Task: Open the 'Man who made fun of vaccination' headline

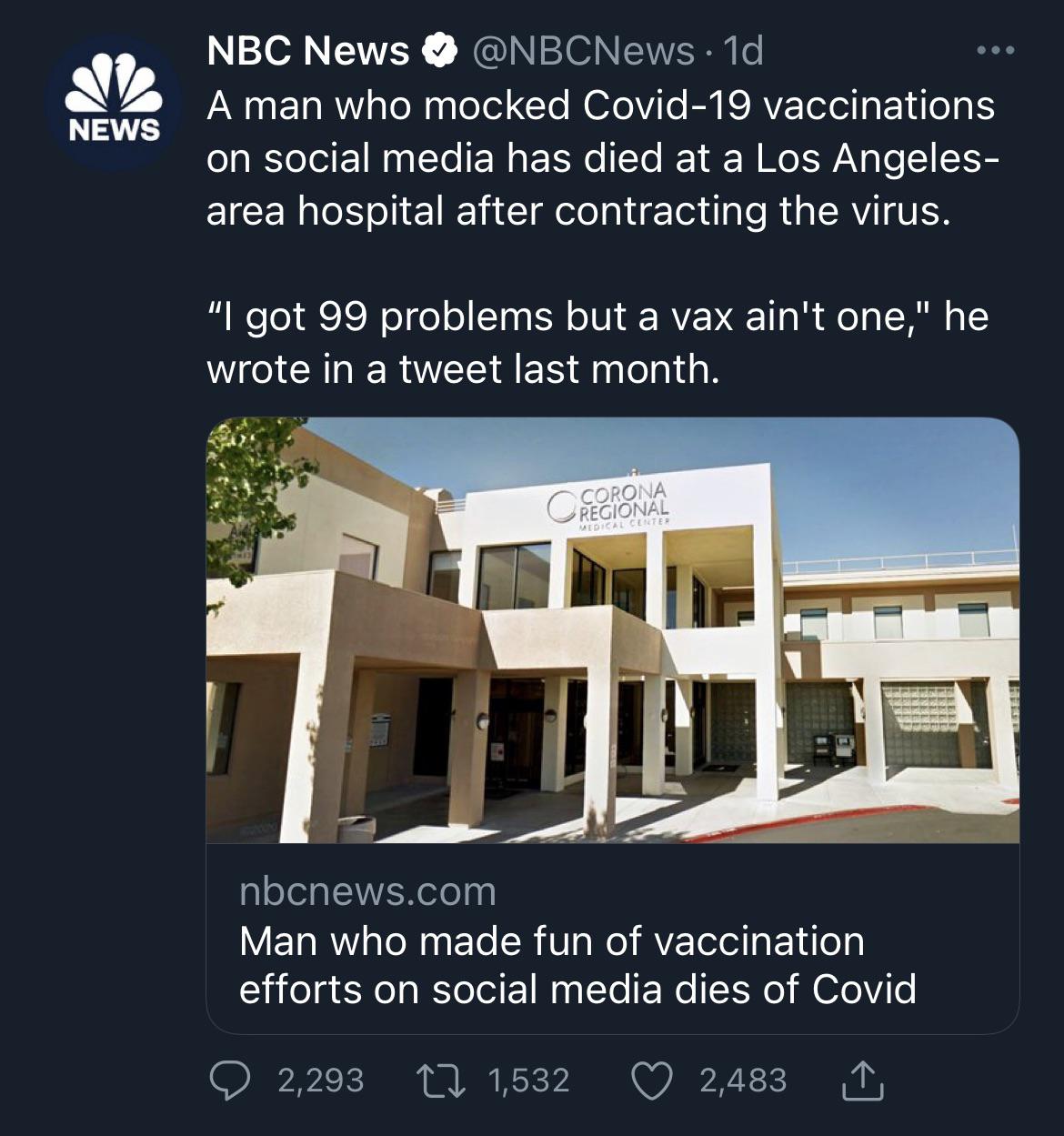Action: coord(577,964)
